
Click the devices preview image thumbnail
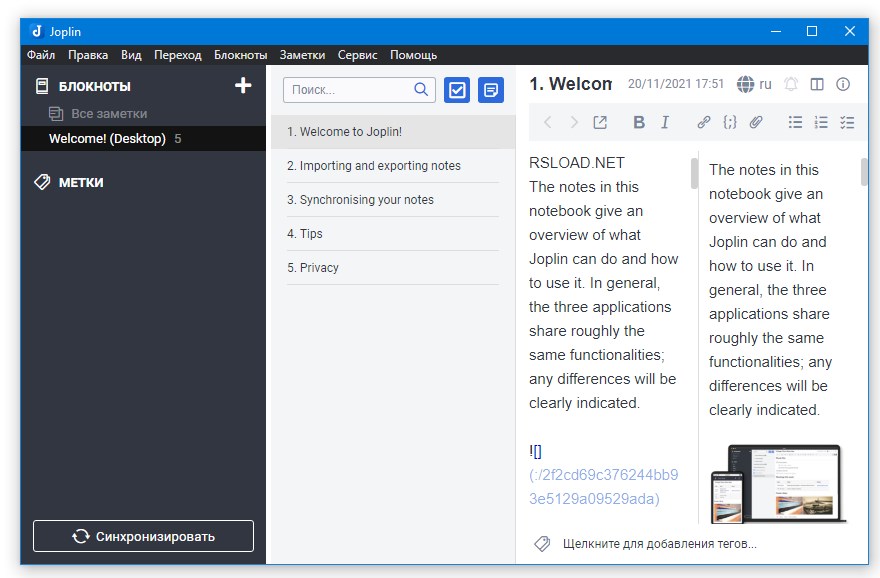click(x=778, y=483)
